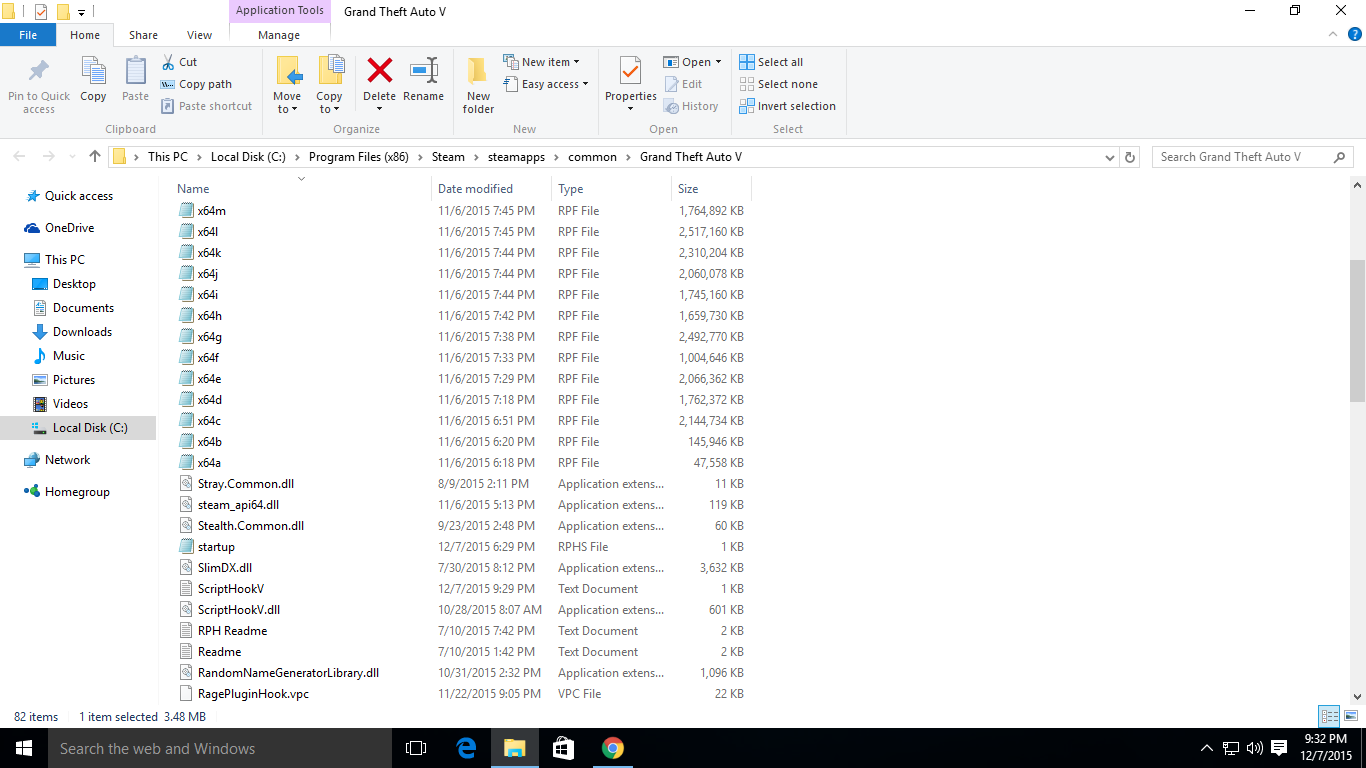Viewport: 1366px width, 768px height.
Task: Select Quick access in the navigation pane
Action: coord(79,196)
